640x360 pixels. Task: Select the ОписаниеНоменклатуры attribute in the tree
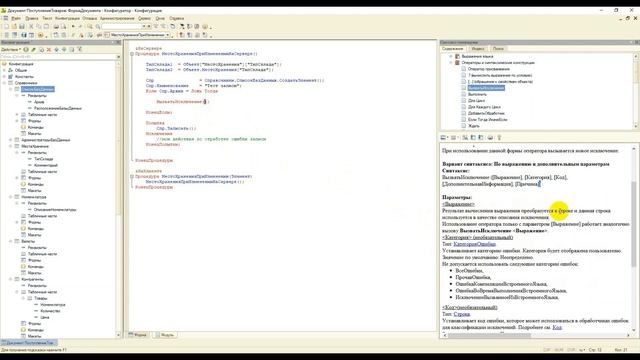(x=55, y=209)
